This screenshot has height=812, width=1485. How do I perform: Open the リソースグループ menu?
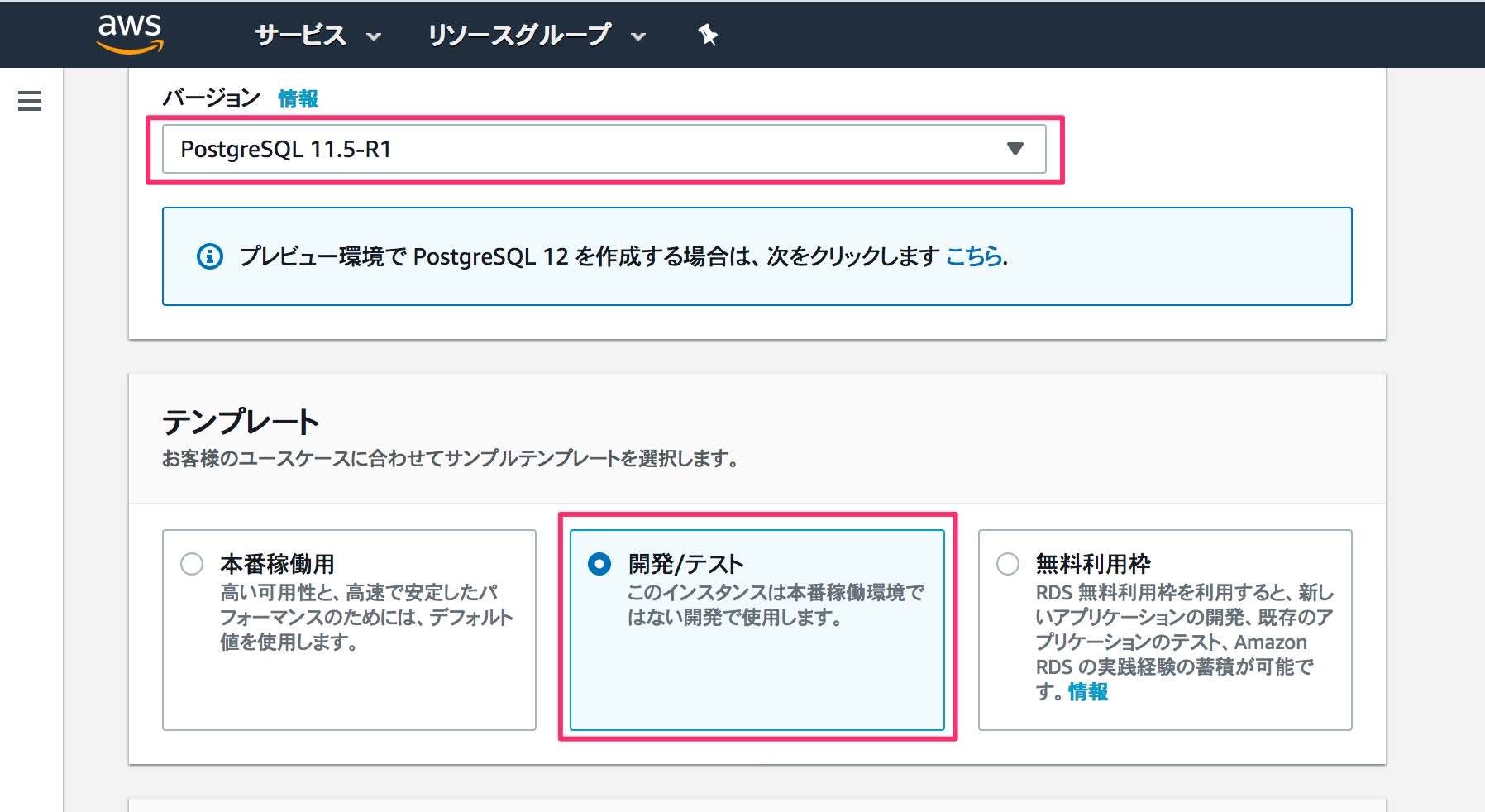pyautogui.click(x=519, y=35)
